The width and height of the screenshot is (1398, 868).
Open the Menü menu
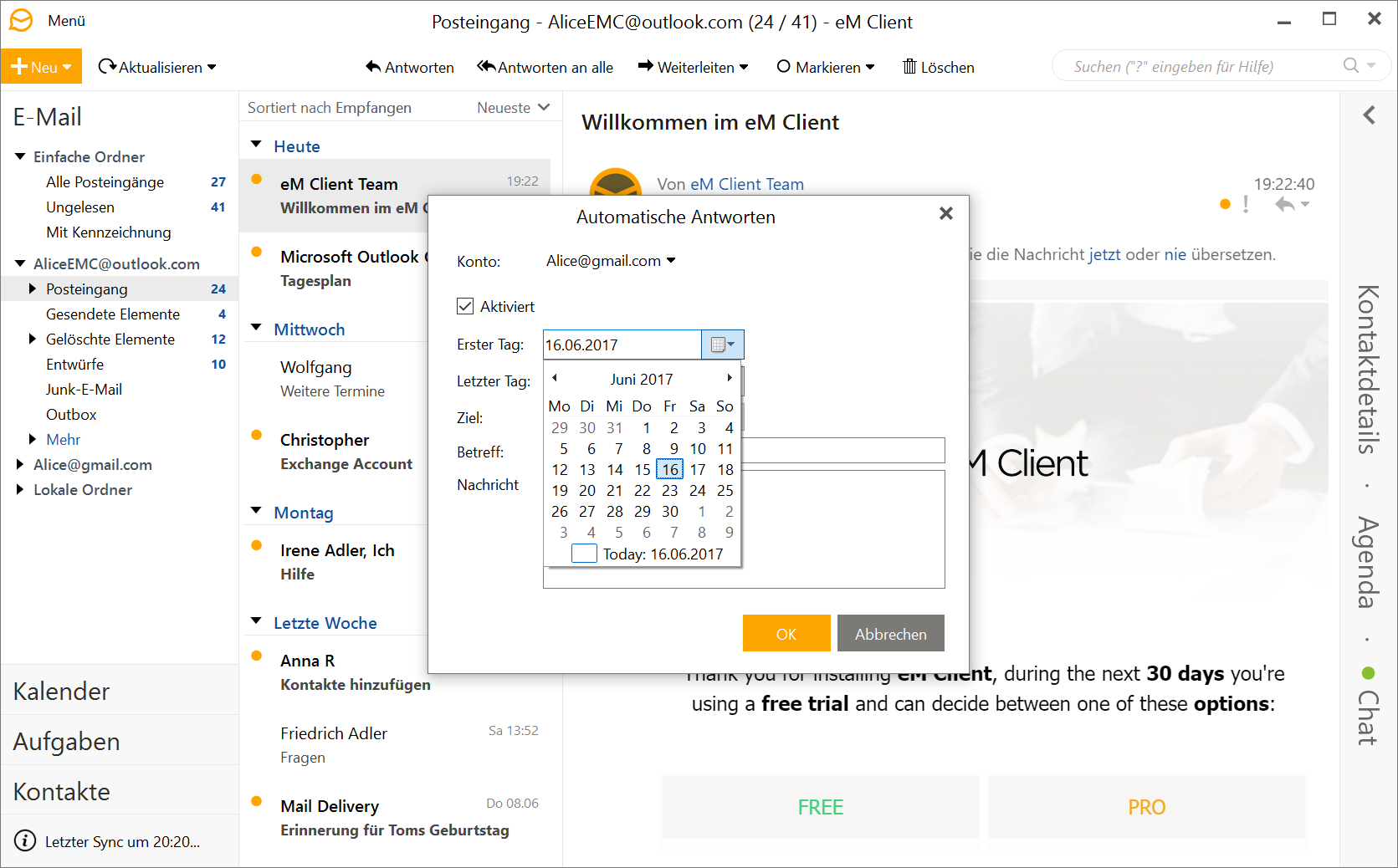pyautogui.click(x=66, y=21)
